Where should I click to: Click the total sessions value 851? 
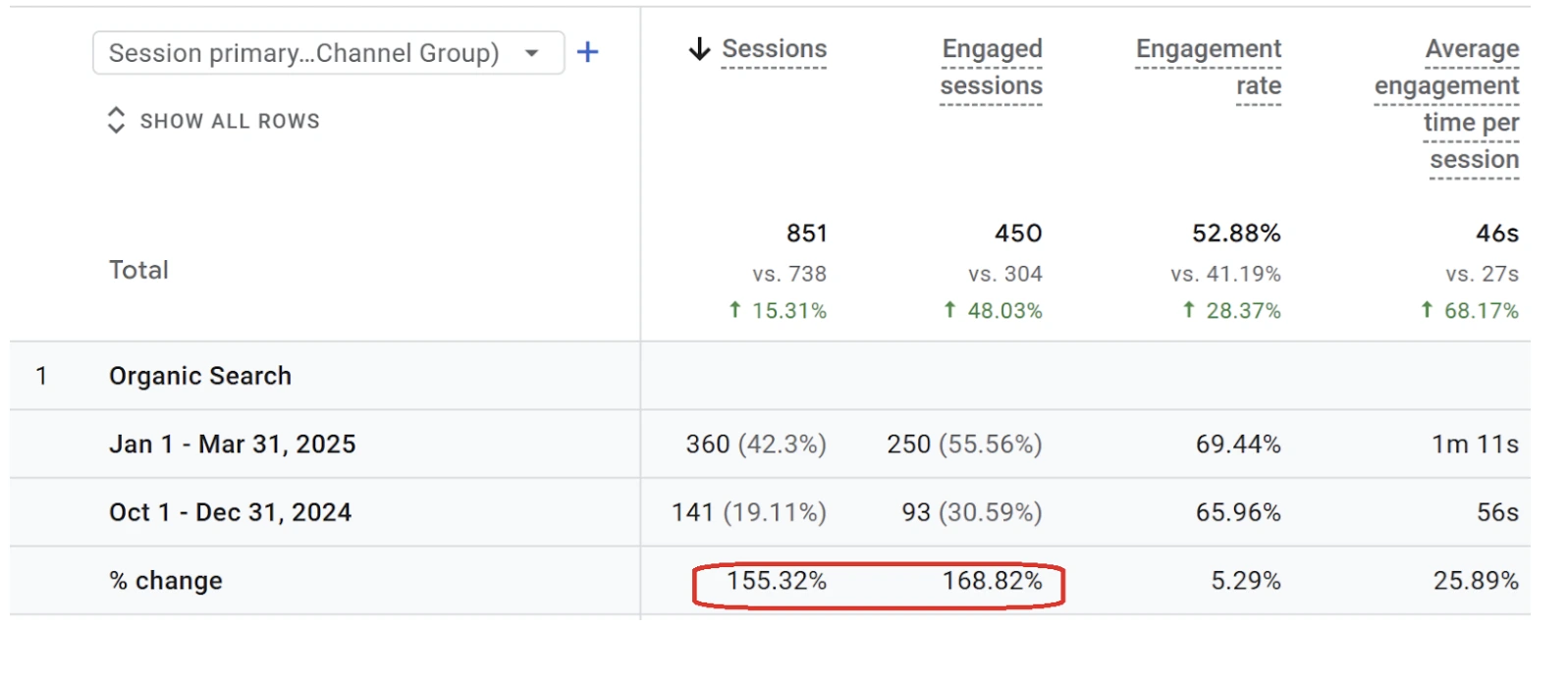pos(807,234)
